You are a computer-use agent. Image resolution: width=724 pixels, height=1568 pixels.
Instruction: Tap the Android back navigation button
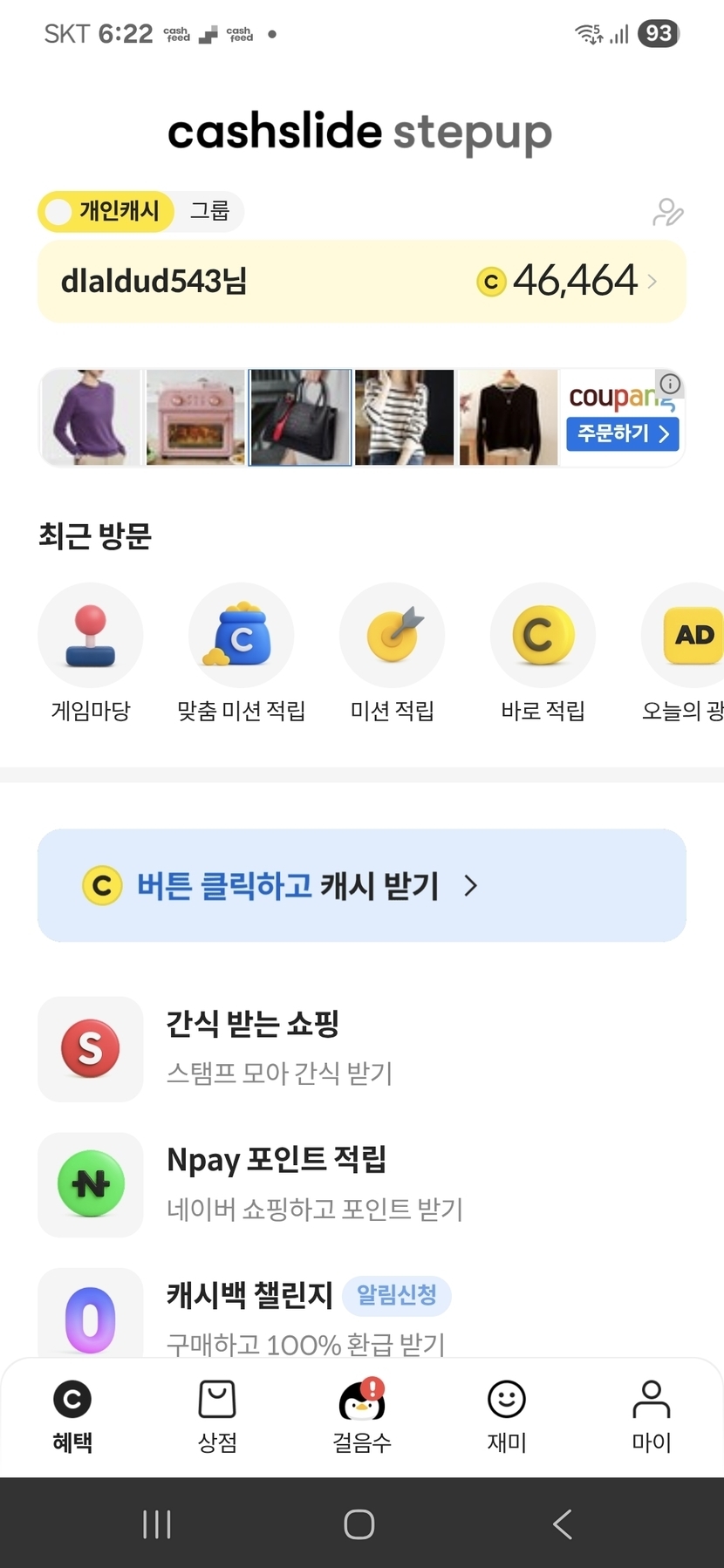(563, 1524)
